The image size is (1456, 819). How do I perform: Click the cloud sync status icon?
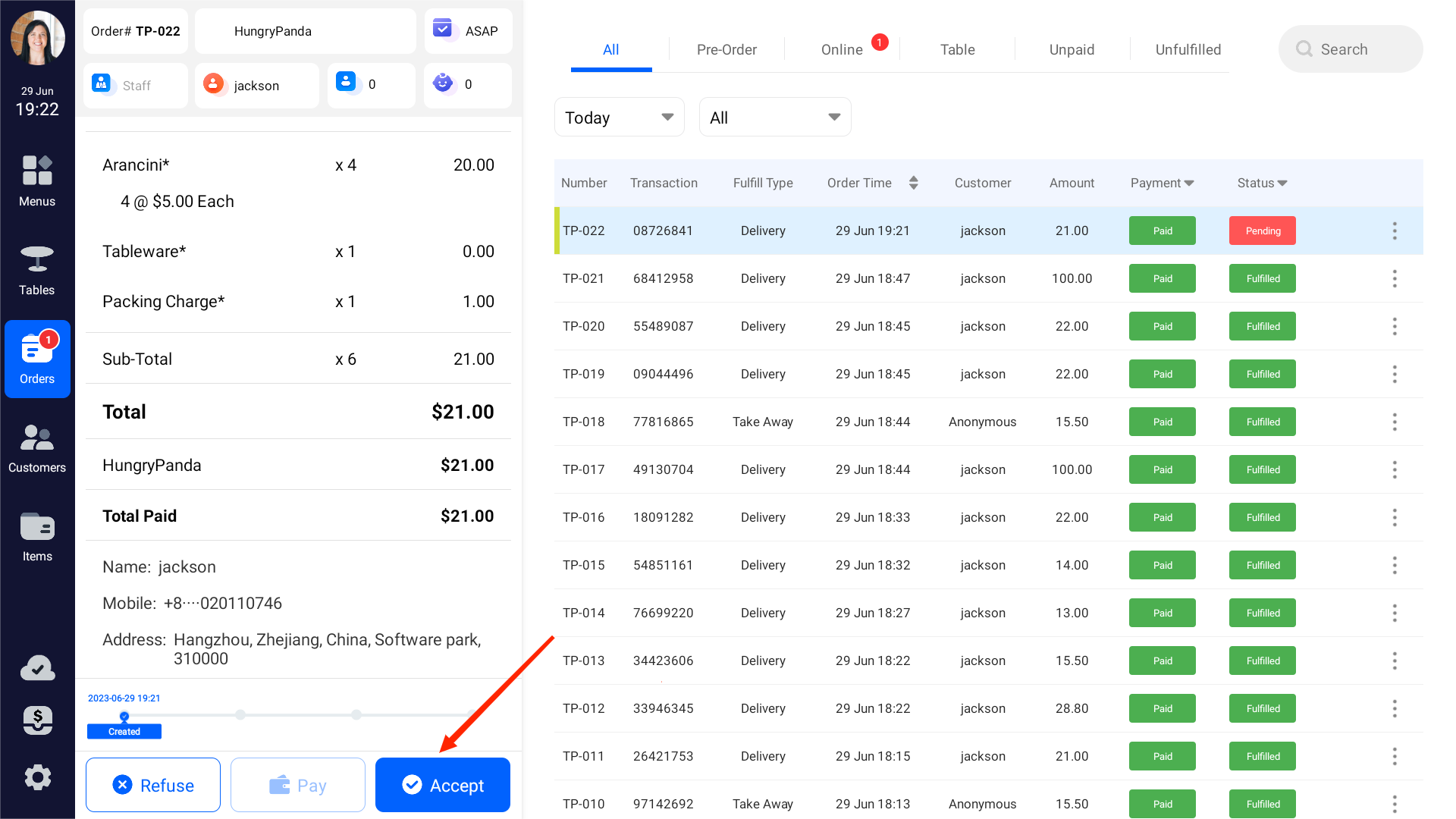click(x=37, y=668)
